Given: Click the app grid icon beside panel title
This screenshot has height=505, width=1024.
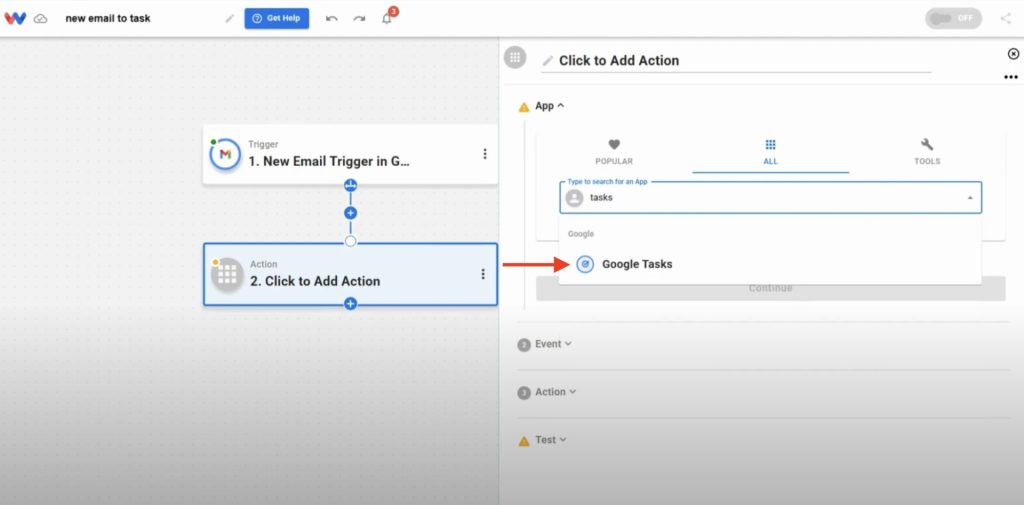Looking at the screenshot, I should 515,57.
